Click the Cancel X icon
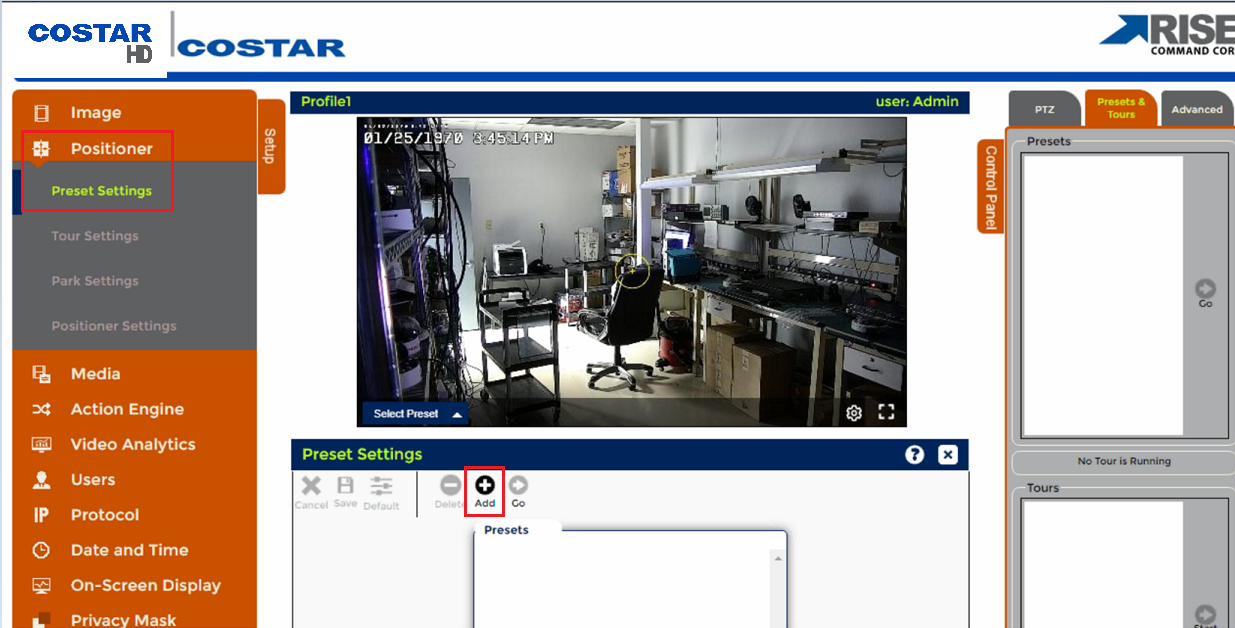1235x628 pixels. click(x=312, y=485)
